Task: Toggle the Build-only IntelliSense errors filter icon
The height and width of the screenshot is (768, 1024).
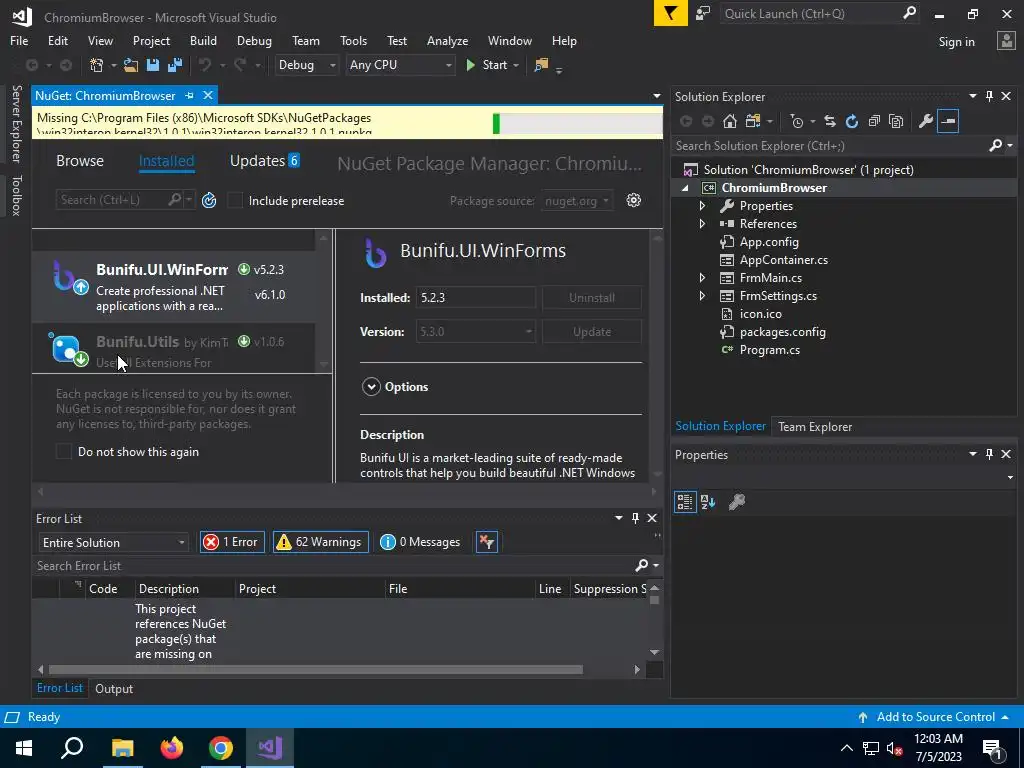Action: point(487,541)
